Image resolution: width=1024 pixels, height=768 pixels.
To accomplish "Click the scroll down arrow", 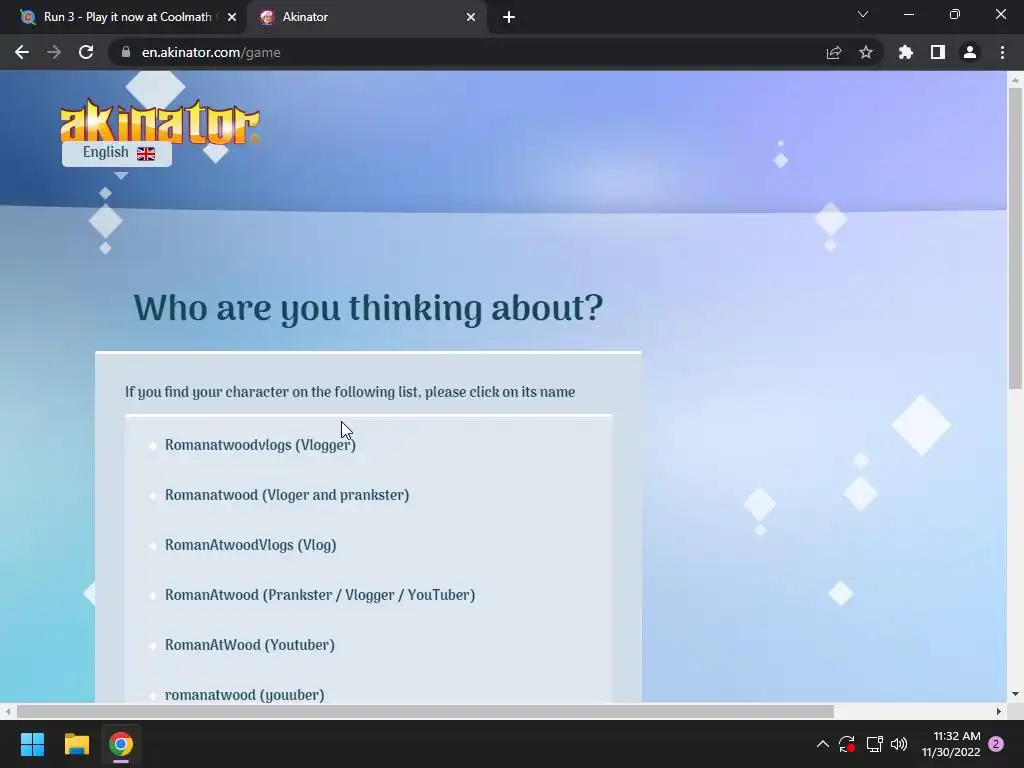I will (x=1015, y=694).
